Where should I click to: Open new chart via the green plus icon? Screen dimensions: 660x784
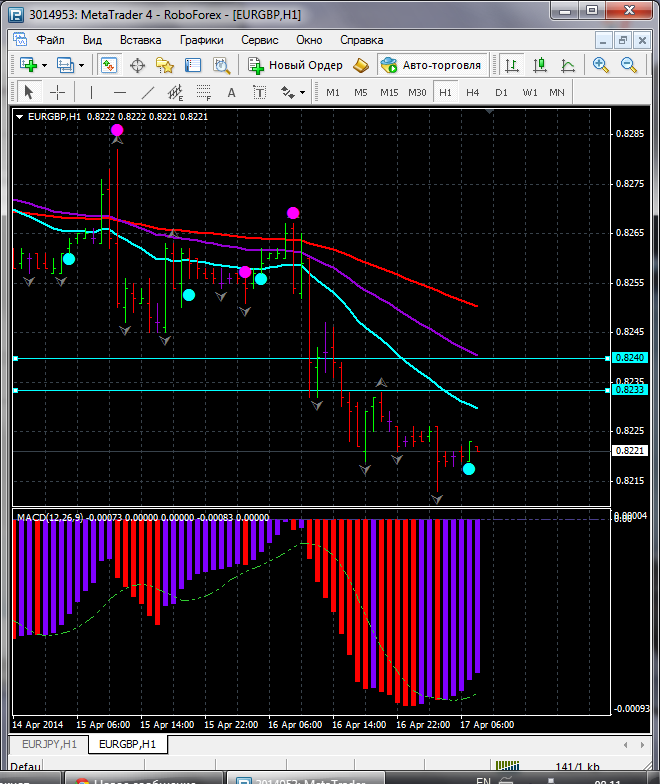[28, 65]
